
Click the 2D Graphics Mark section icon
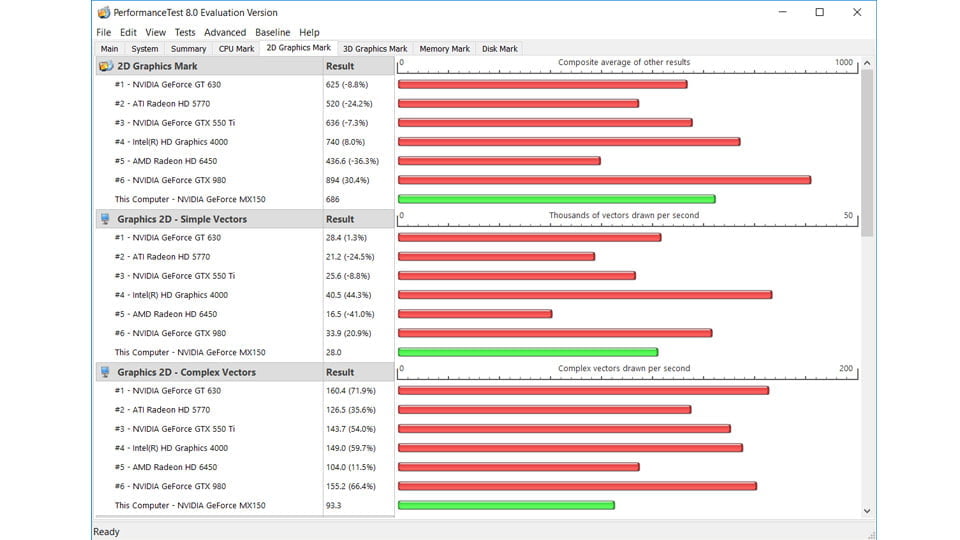pos(106,66)
